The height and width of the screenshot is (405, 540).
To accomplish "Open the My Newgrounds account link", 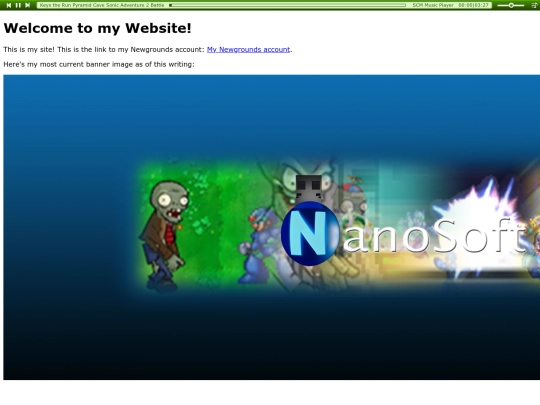I will [x=248, y=50].
